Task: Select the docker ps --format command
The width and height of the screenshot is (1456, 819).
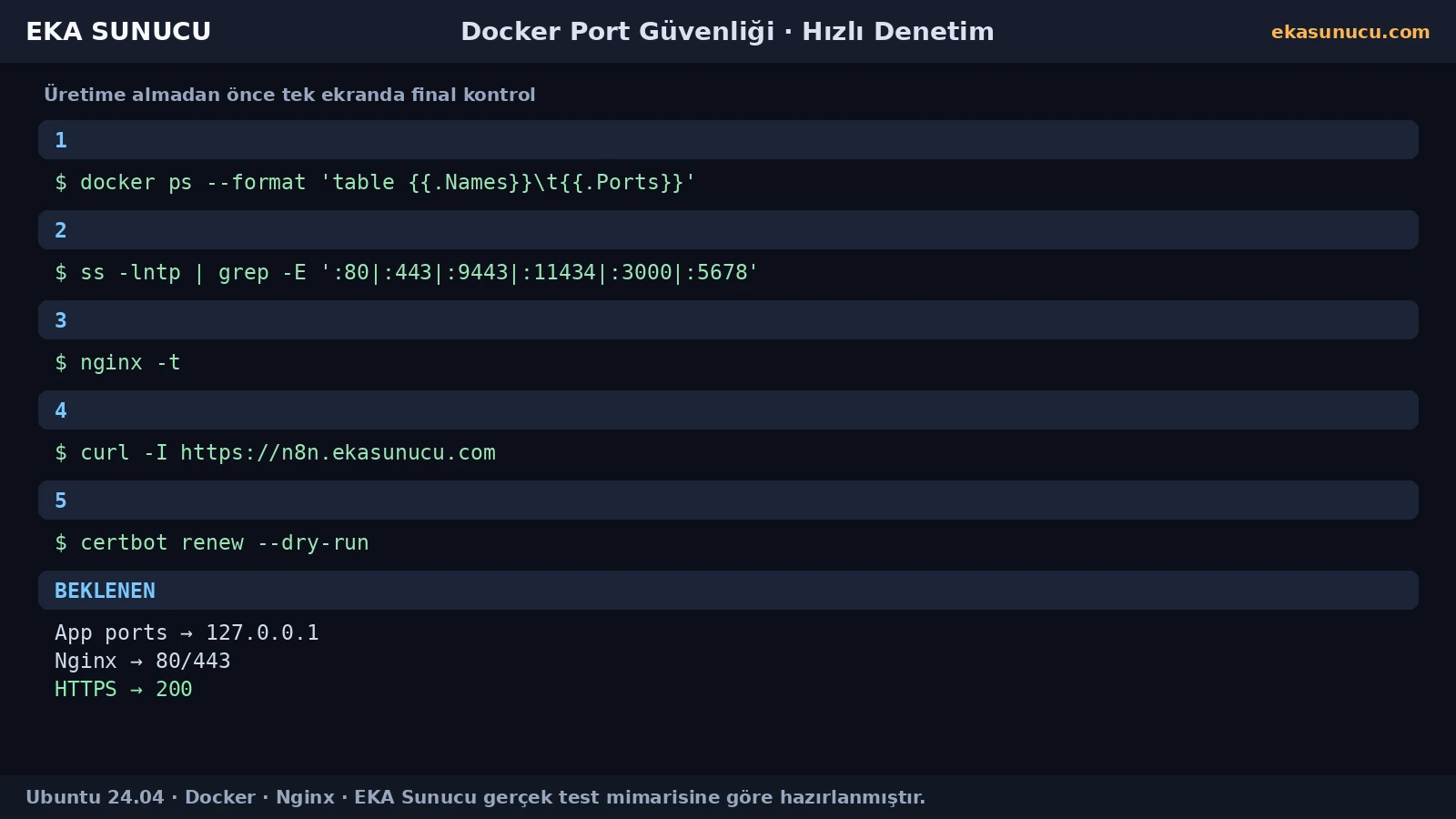Action: pyautogui.click(x=375, y=182)
